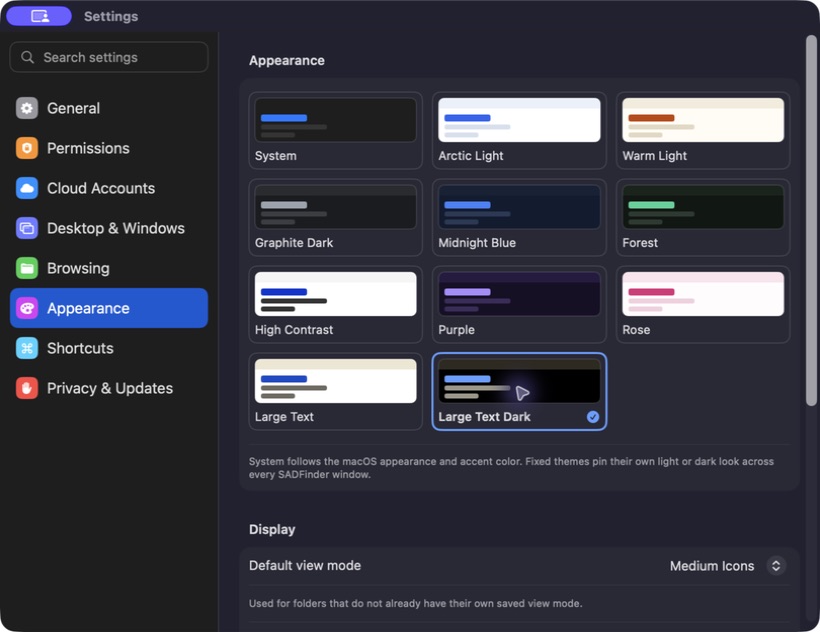This screenshot has height=632, width=820.
Task: Click the checkmark badge on Large Text Dark
Action: (593, 417)
